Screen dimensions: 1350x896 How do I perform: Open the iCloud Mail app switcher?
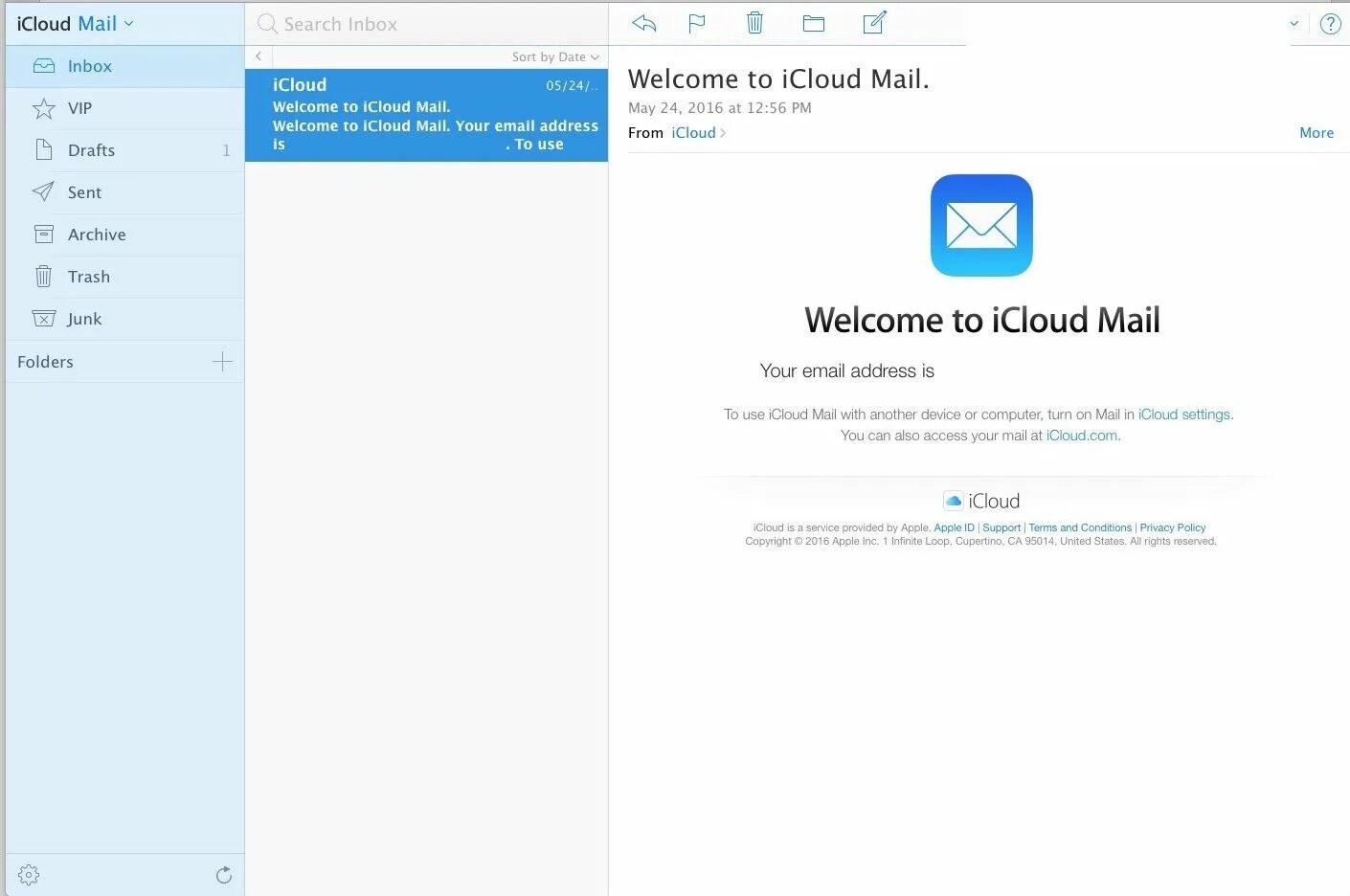tap(75, 23)
